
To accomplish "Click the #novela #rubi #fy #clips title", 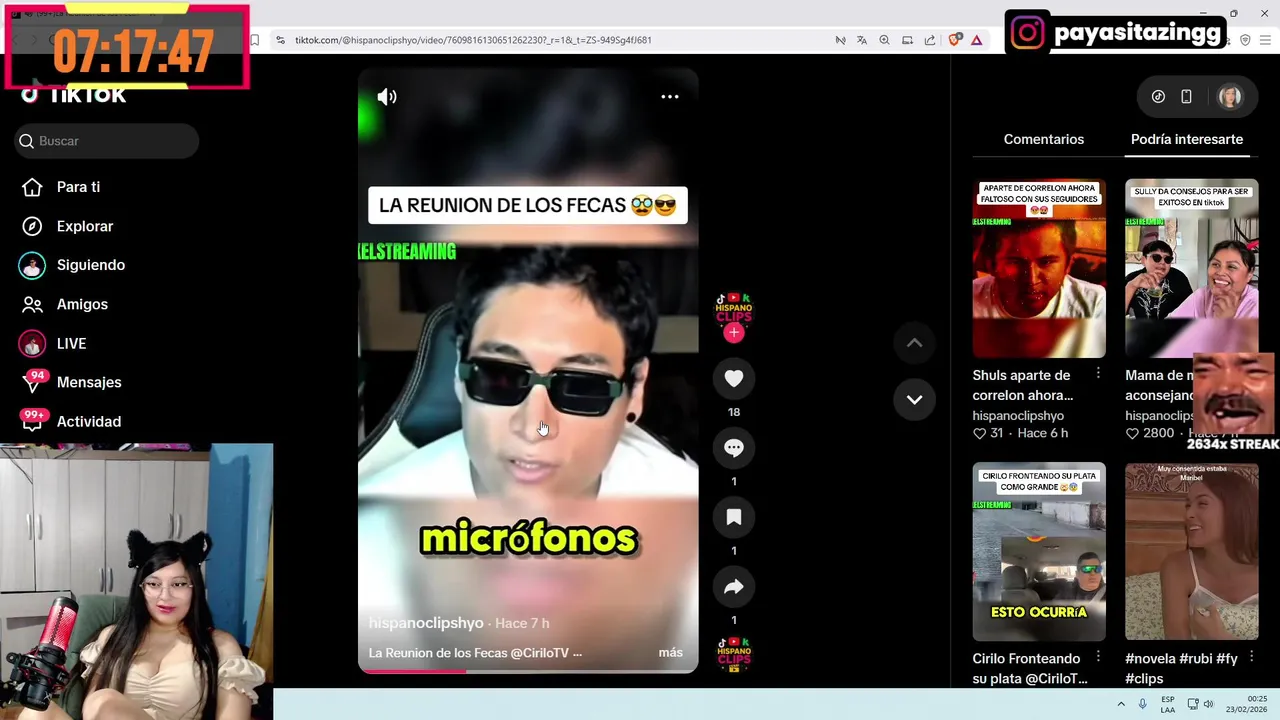I will [x=1181, y=668].
